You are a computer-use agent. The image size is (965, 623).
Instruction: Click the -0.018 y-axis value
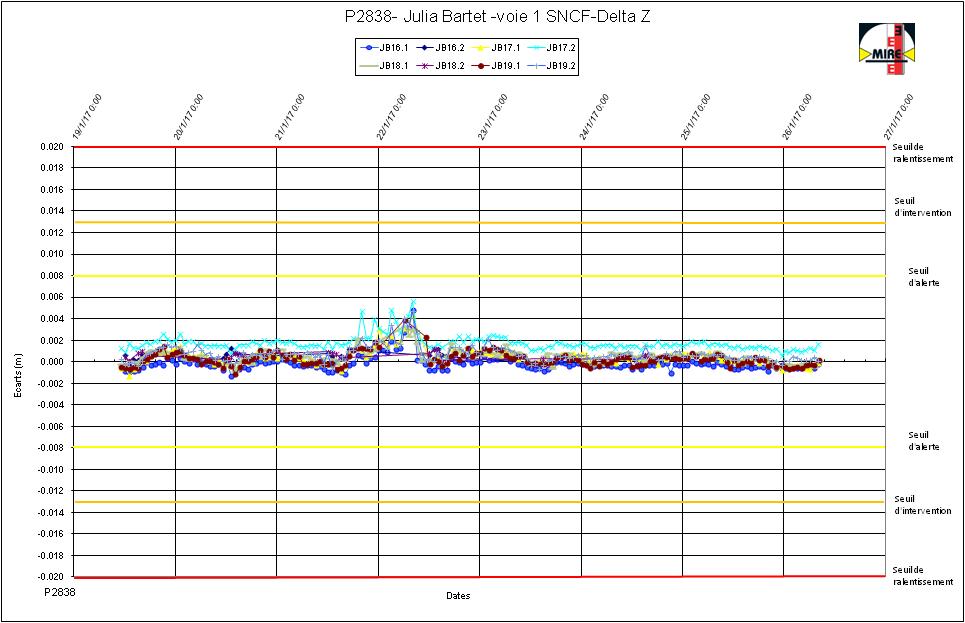[x=50, y=555]
